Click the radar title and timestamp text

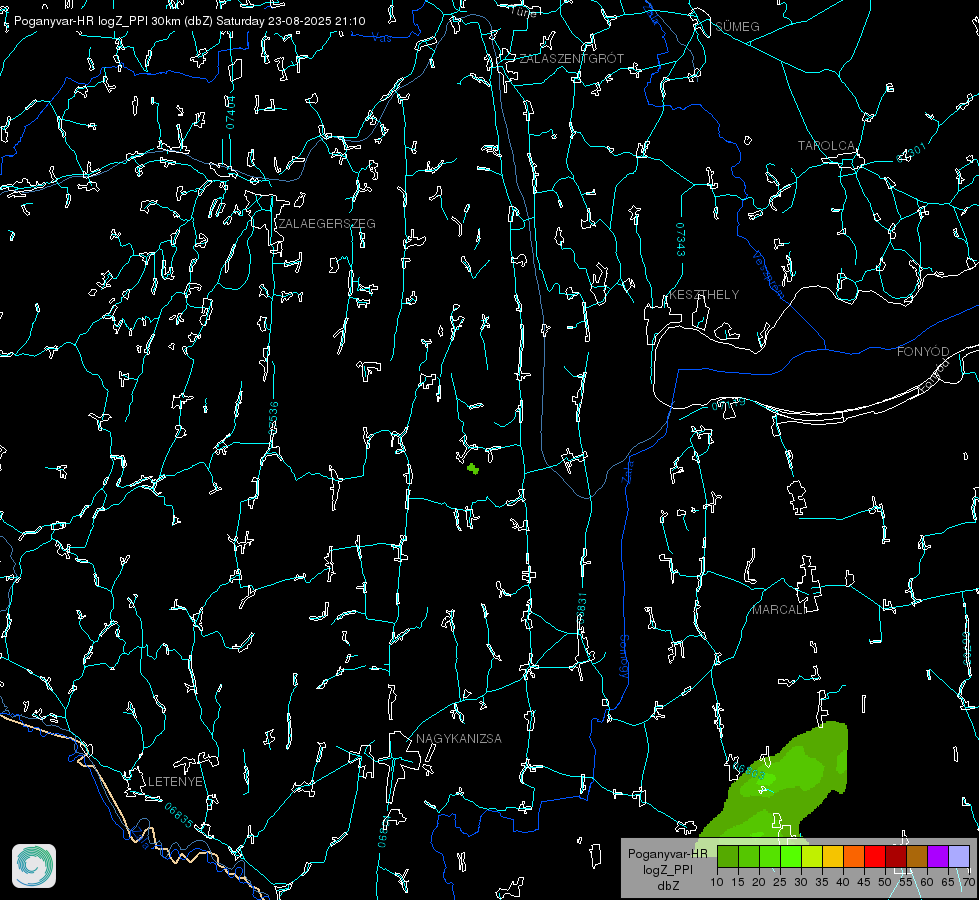pyautogui.click(x=190, y=21)
